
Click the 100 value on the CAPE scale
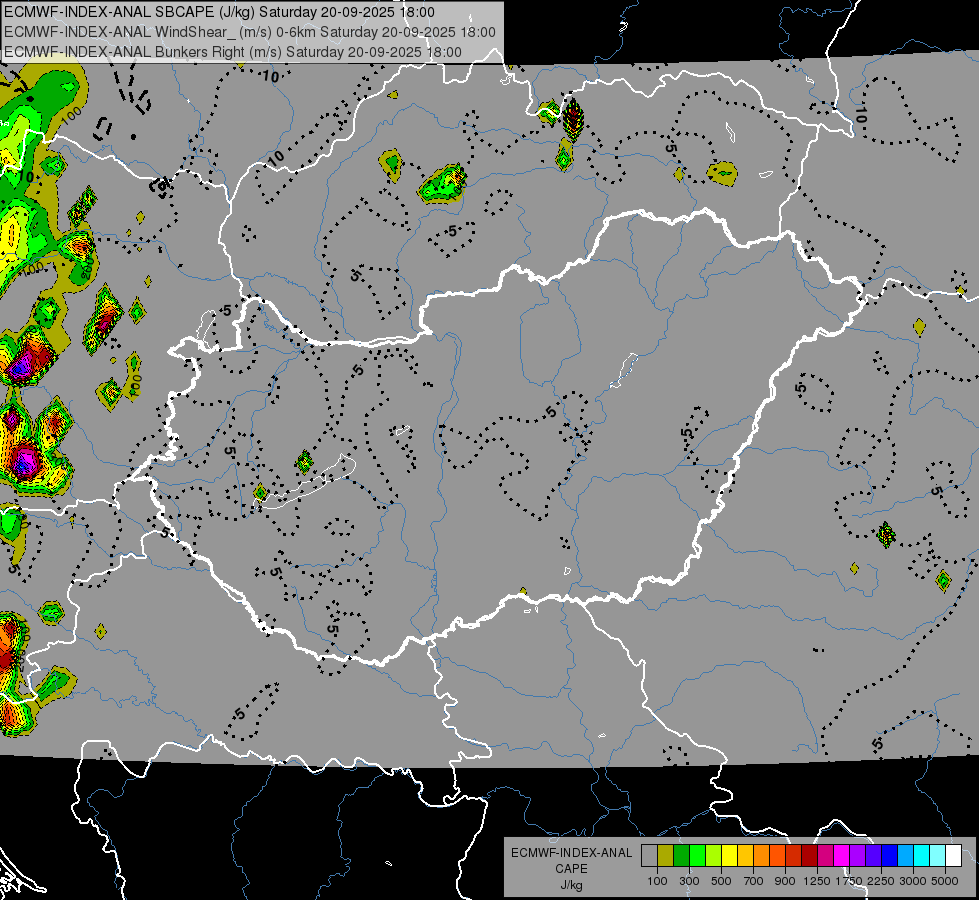pyautogui.click(x=657, y=881)
